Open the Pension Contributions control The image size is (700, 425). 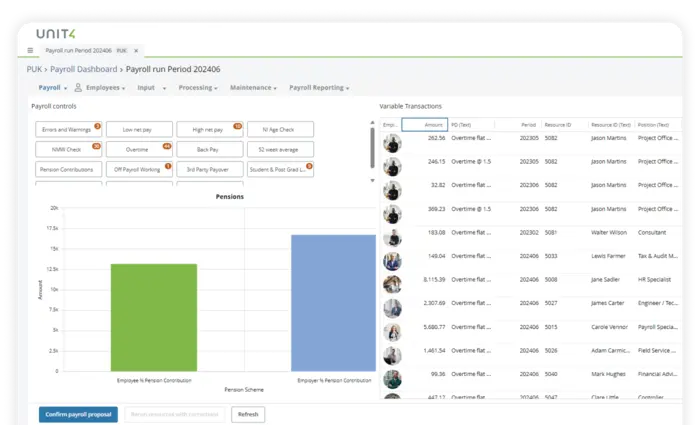point(68,170)
